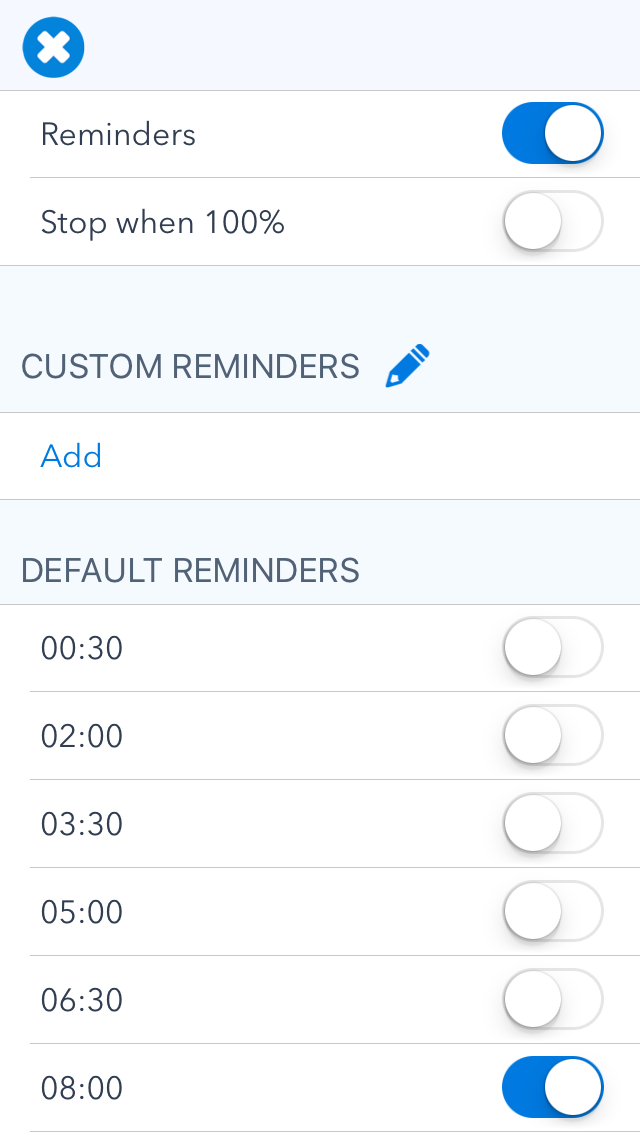Tap the pencil icon to edit custom reminders

[408, 366]
